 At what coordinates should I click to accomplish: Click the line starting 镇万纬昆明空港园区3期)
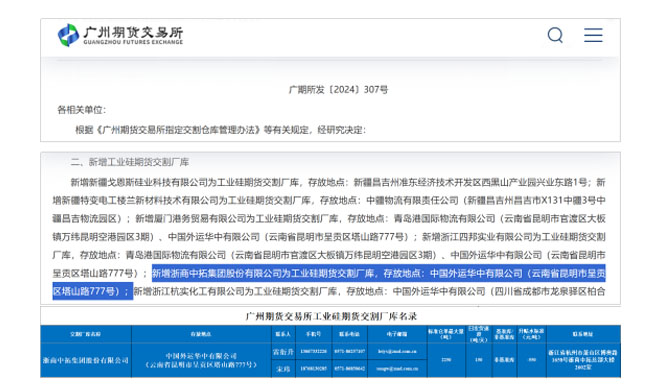(x=329, y=237)
